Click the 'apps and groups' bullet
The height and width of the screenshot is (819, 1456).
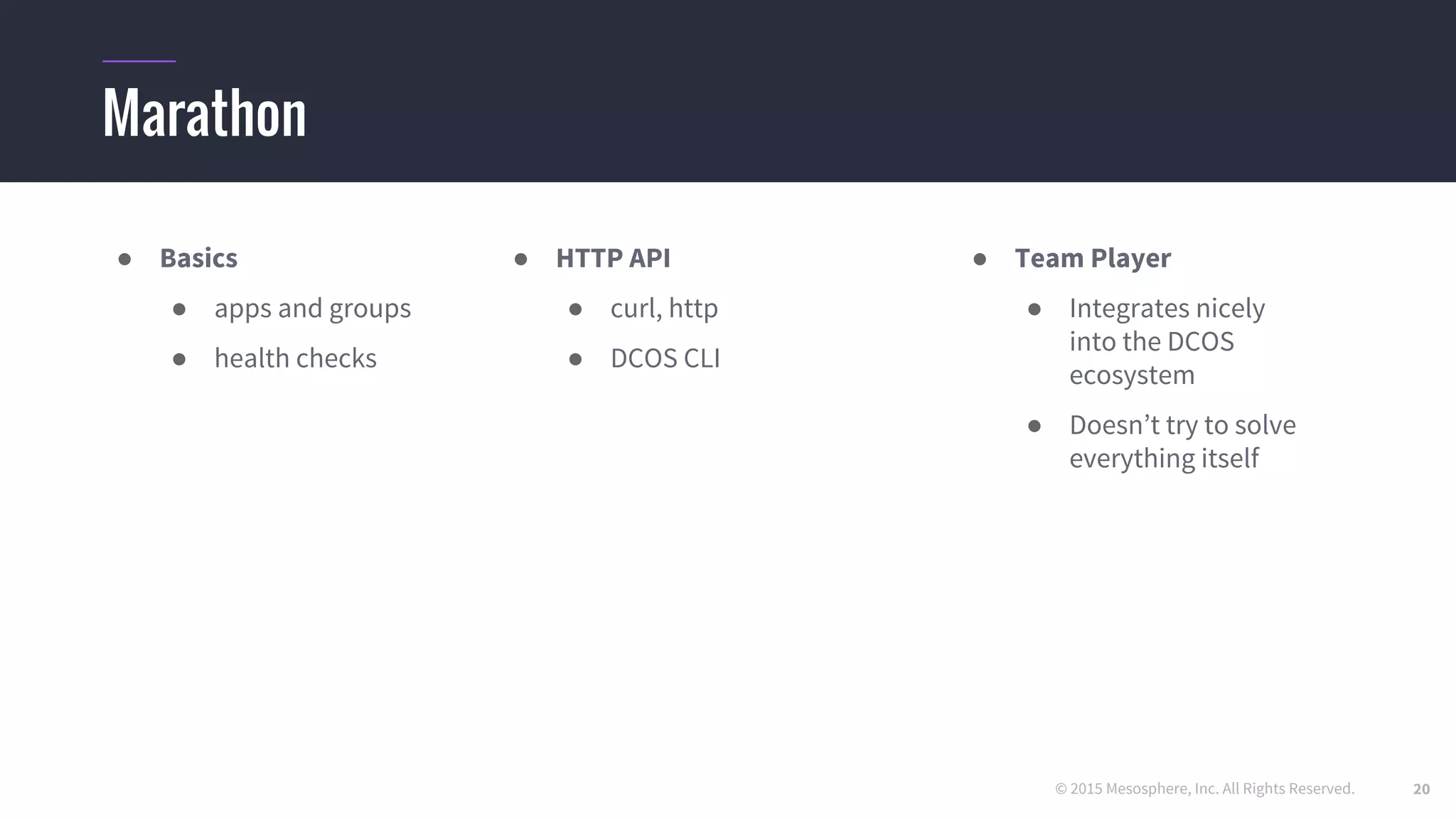[x=313, y=309]
